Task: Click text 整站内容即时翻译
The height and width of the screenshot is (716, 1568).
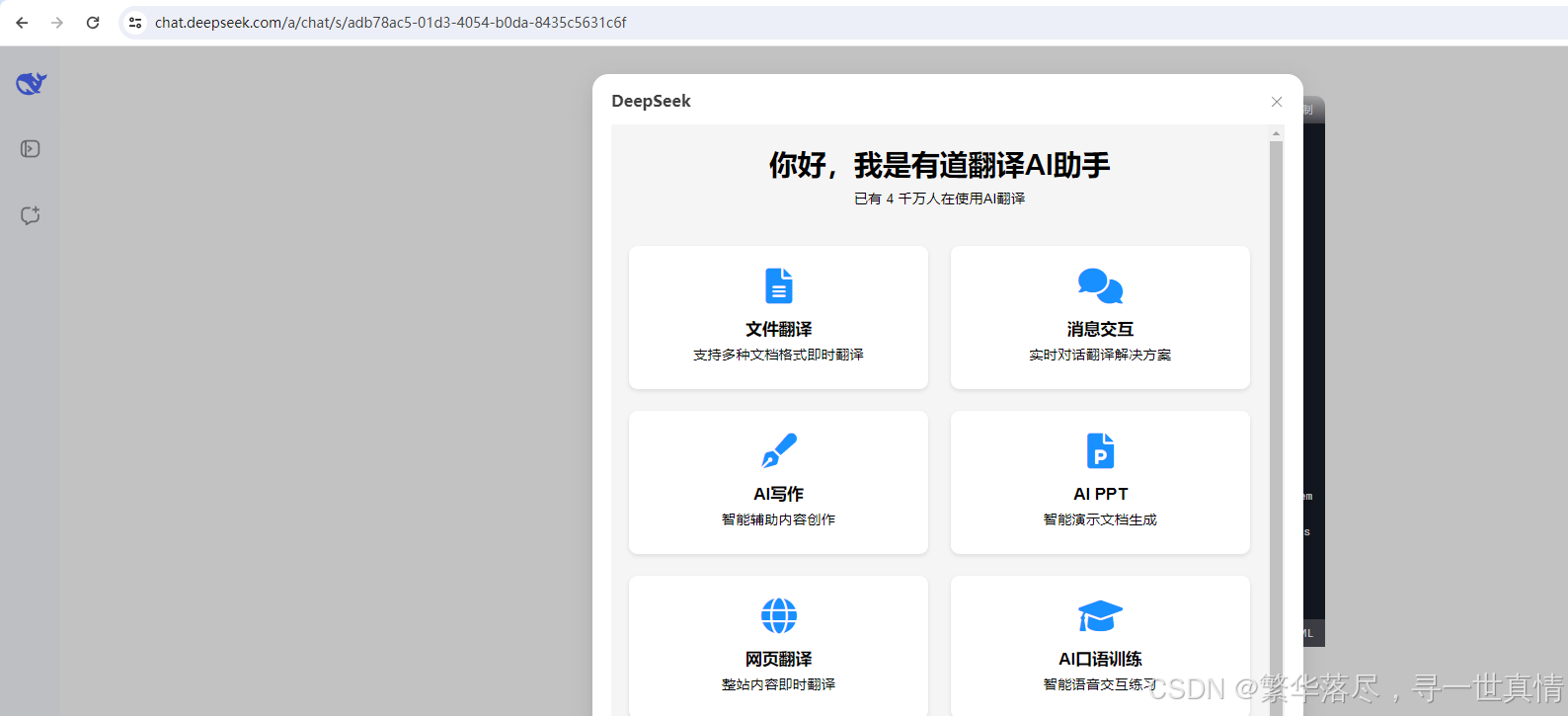Action: 779,684
